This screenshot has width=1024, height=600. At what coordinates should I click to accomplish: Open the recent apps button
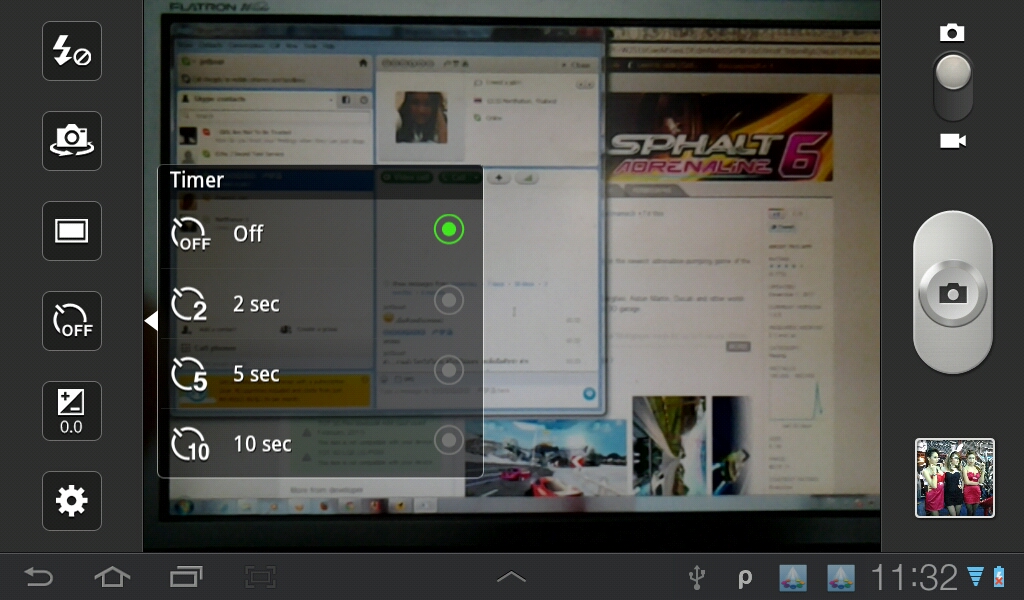click(186, 577)
